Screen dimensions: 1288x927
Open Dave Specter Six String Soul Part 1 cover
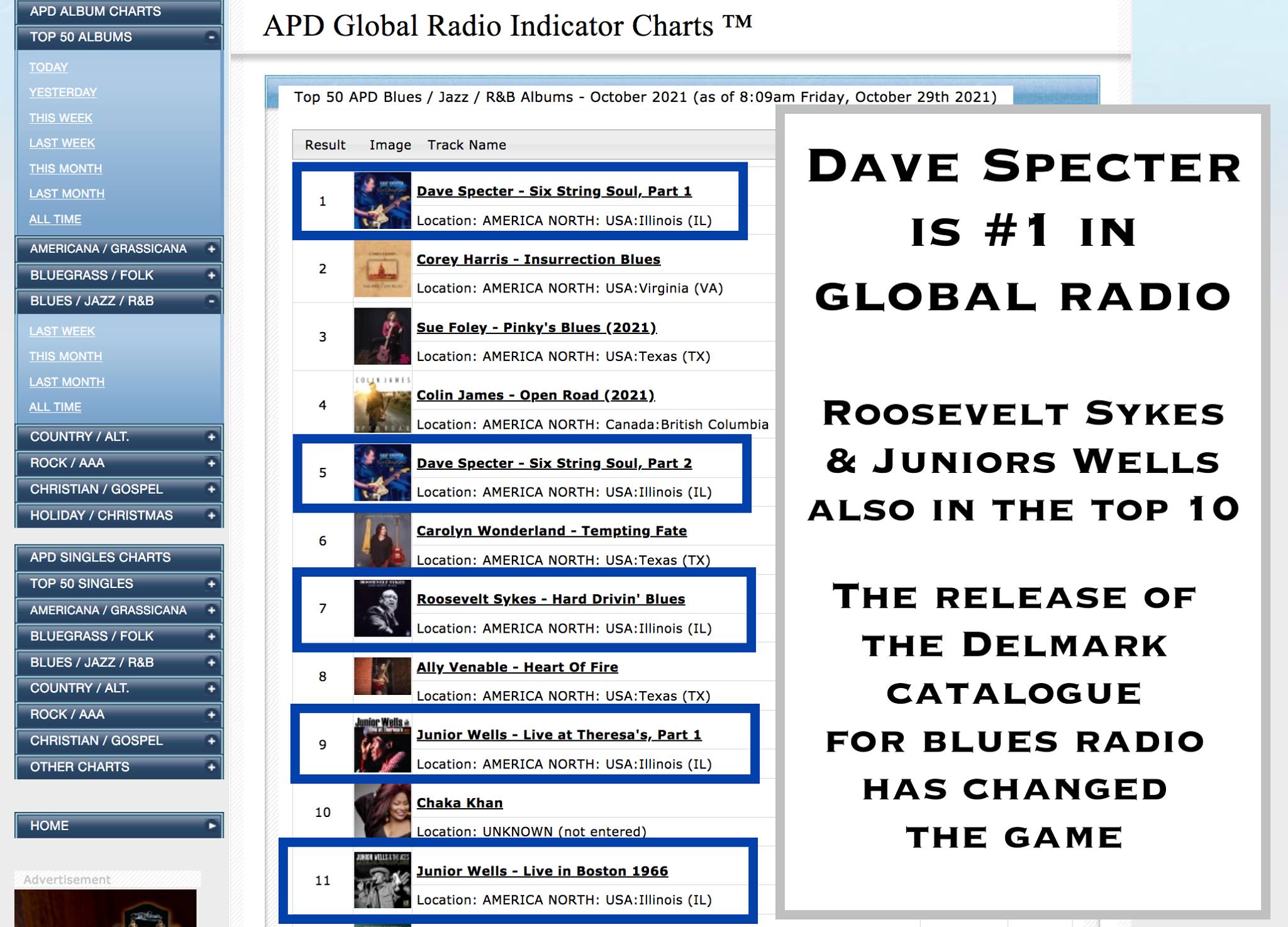click(382, 201)
